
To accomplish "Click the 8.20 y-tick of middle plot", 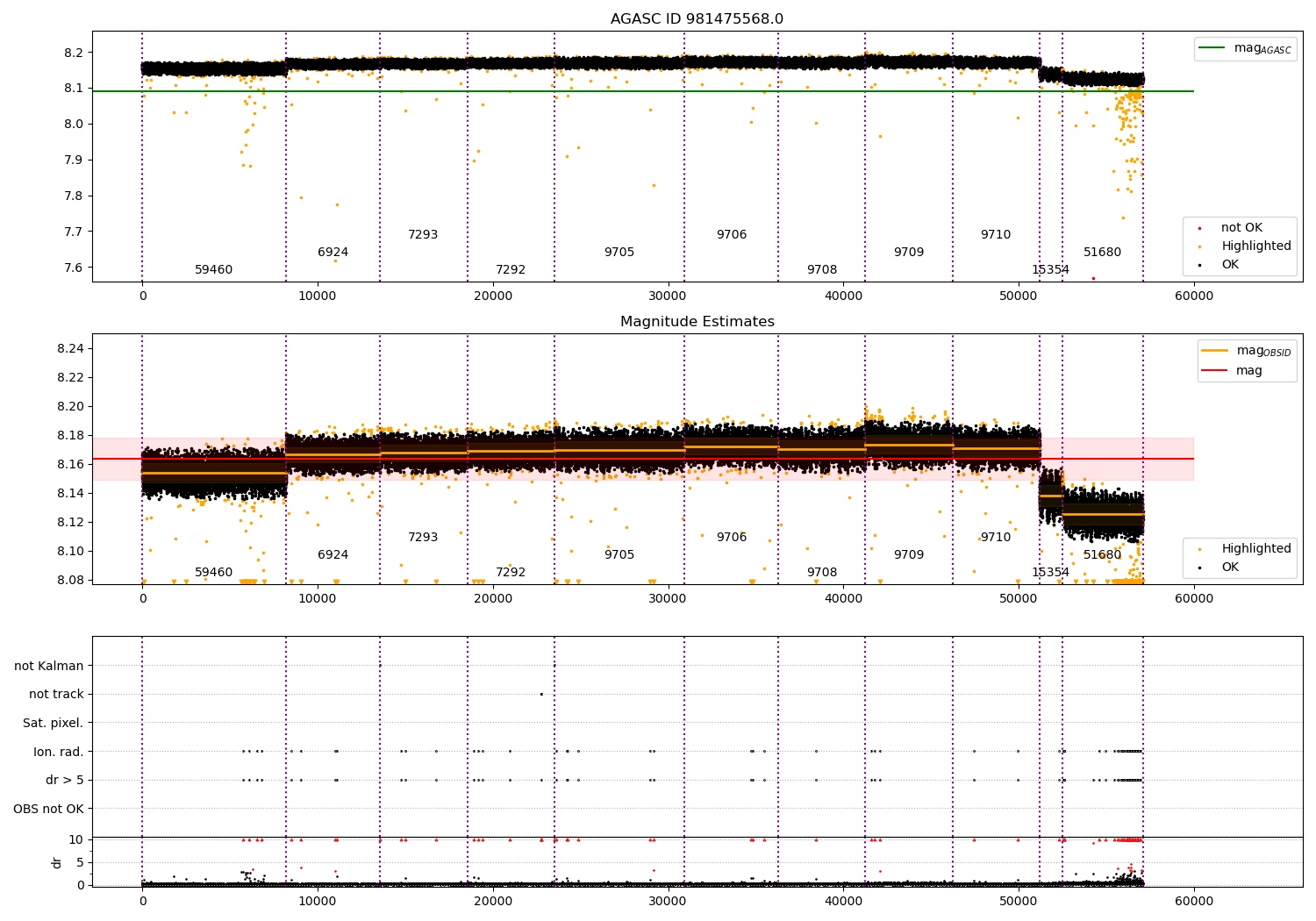I will click(x=70, y=407).
